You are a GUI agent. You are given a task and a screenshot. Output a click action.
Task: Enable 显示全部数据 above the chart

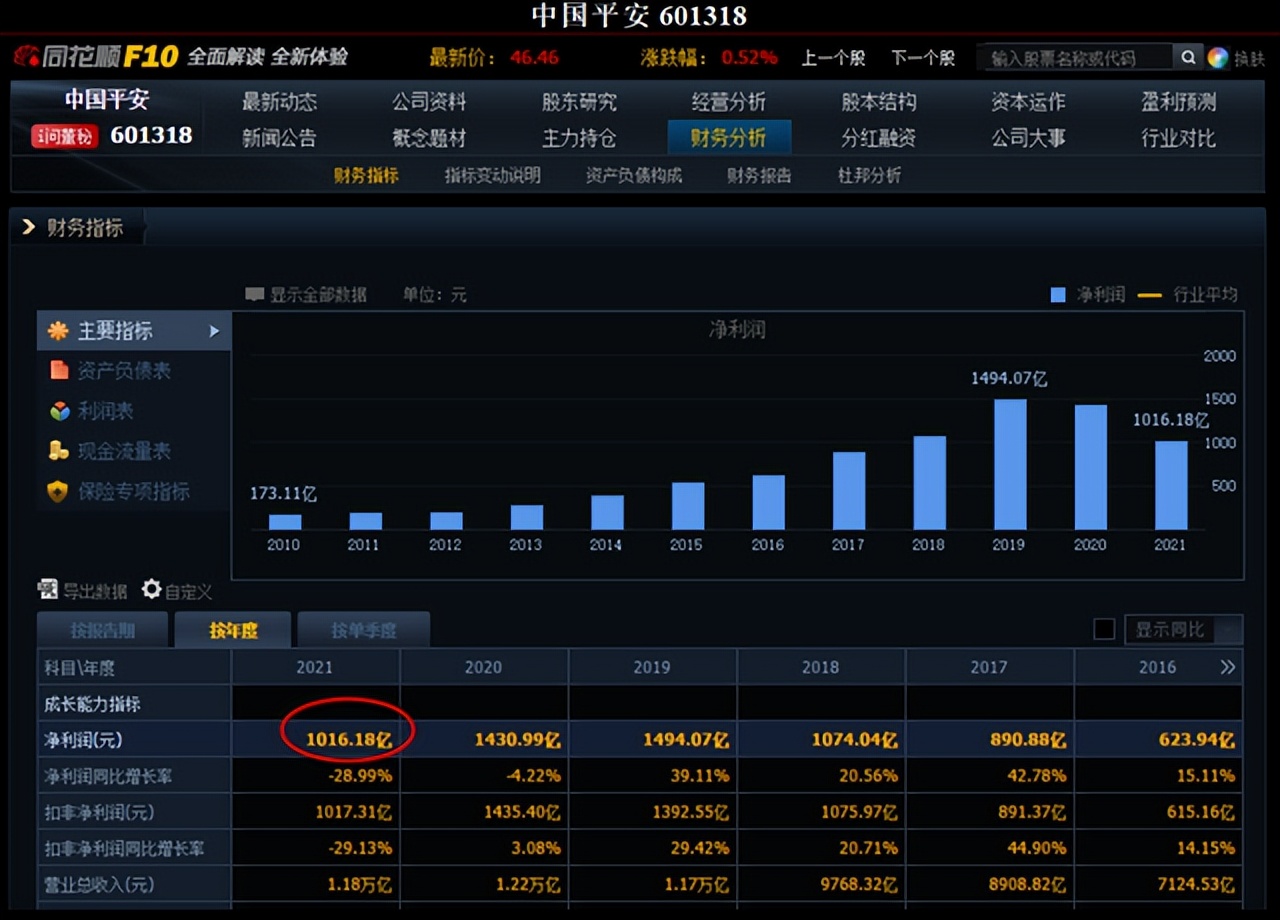(257, 294)
